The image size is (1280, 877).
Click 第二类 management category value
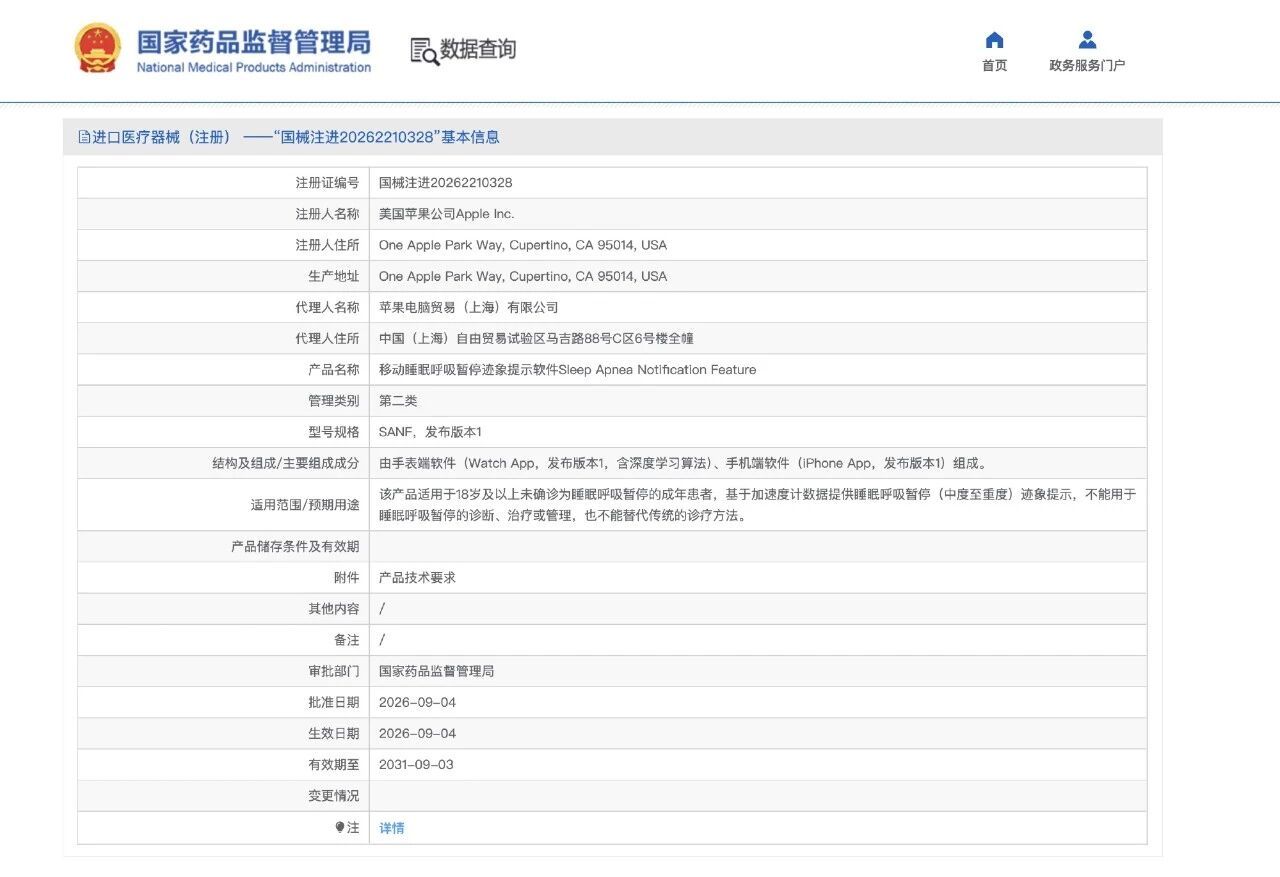pos(398,400)
